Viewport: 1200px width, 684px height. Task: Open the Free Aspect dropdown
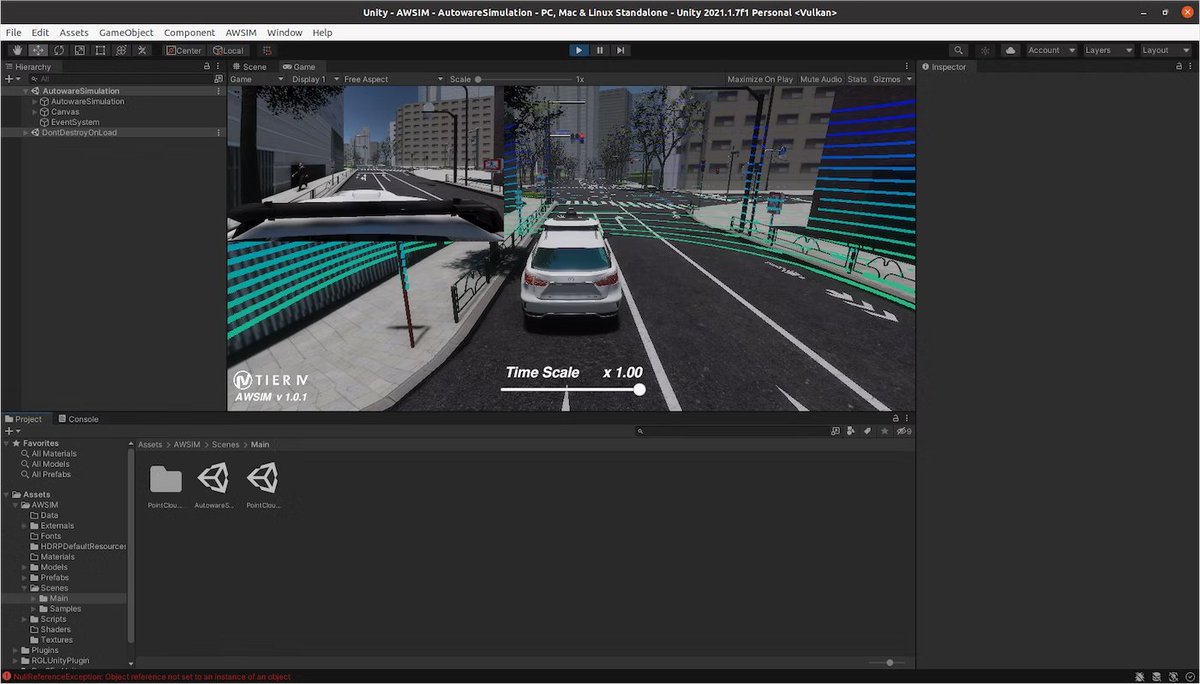click(394, 79)
